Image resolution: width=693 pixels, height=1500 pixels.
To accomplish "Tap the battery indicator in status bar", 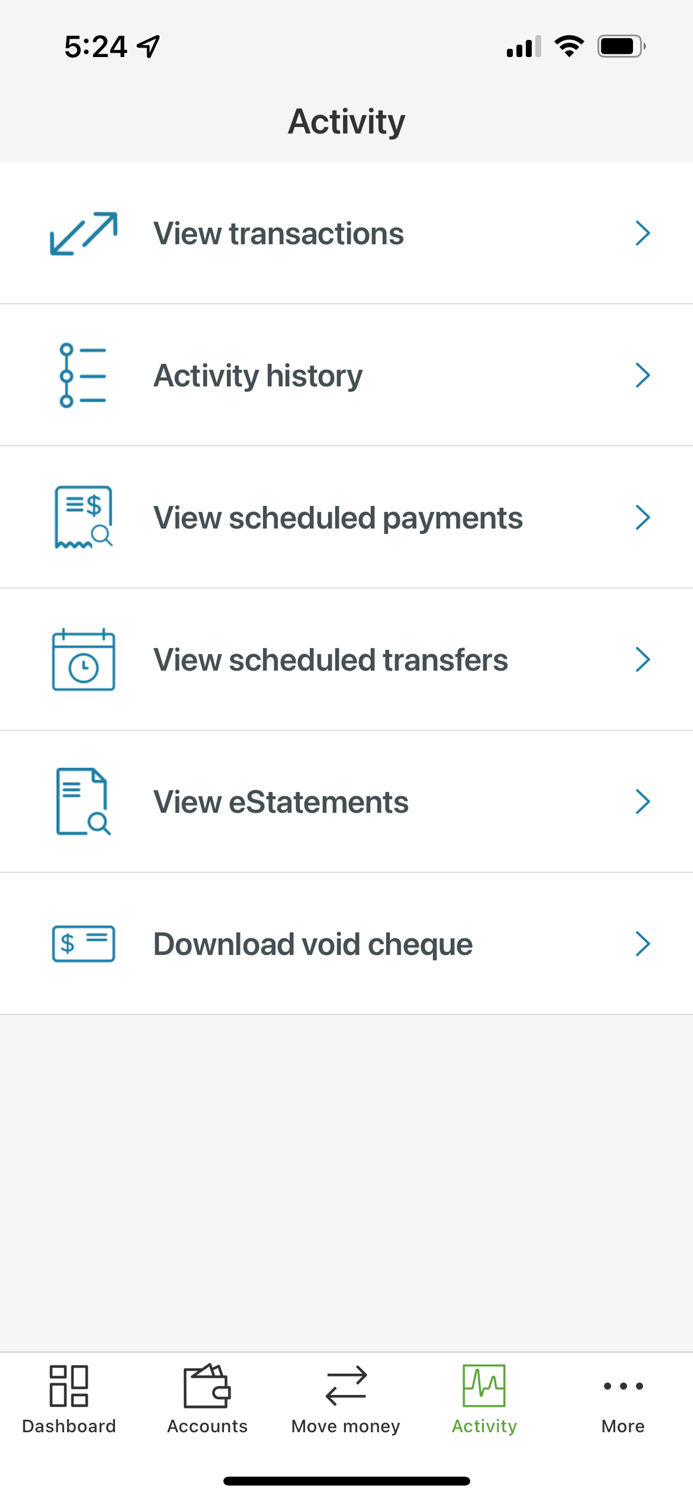I will pyautogui.click(x=620, y=45).
